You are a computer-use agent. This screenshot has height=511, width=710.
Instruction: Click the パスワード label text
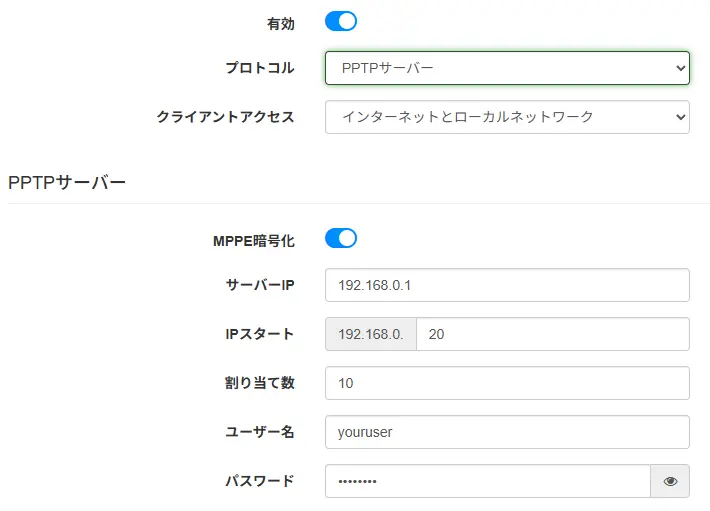point(260,481)
